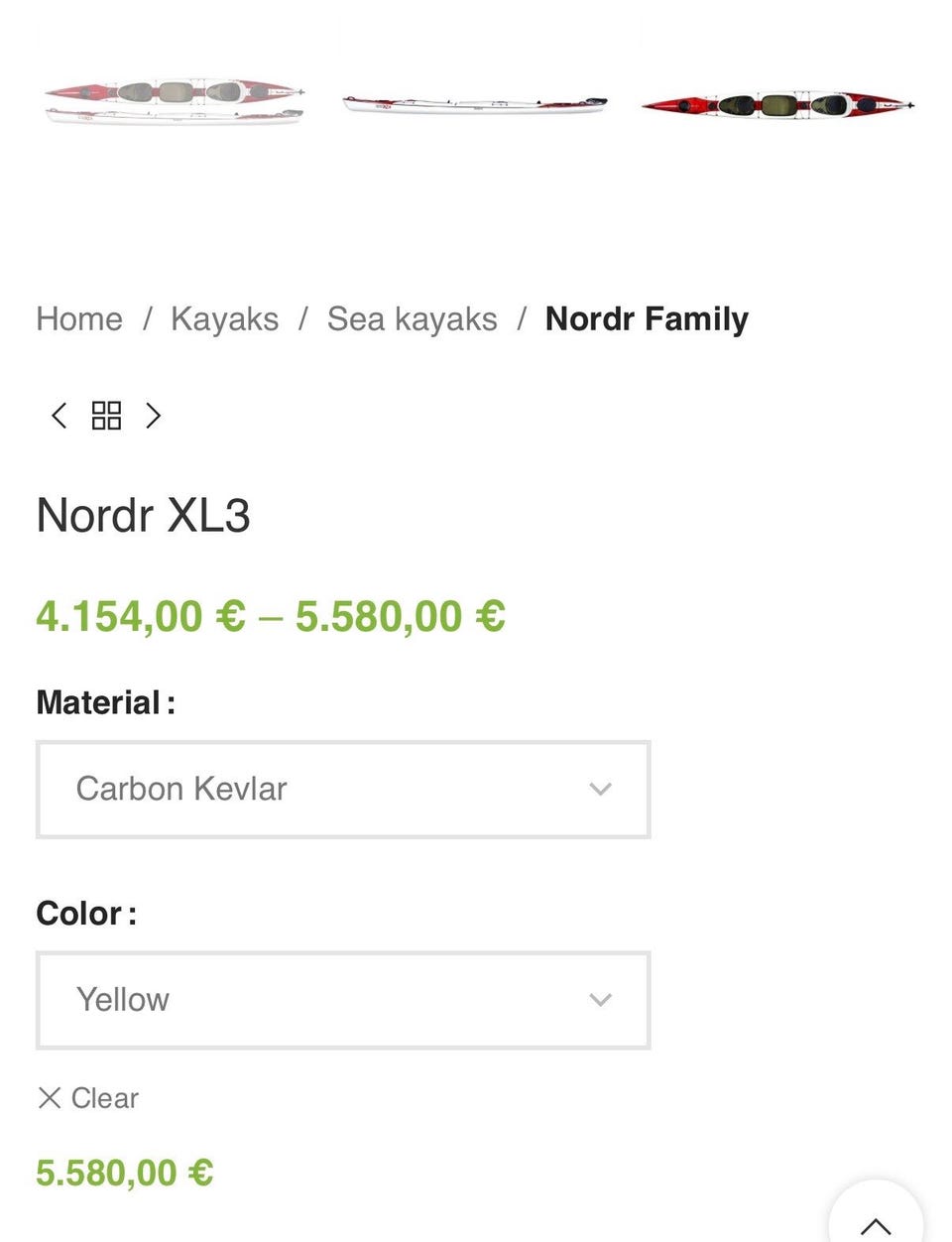Click the 4.154,00 € – 5.580,00 € price range
Viewport: 952px width, 1242px height.
click(271, 616)
